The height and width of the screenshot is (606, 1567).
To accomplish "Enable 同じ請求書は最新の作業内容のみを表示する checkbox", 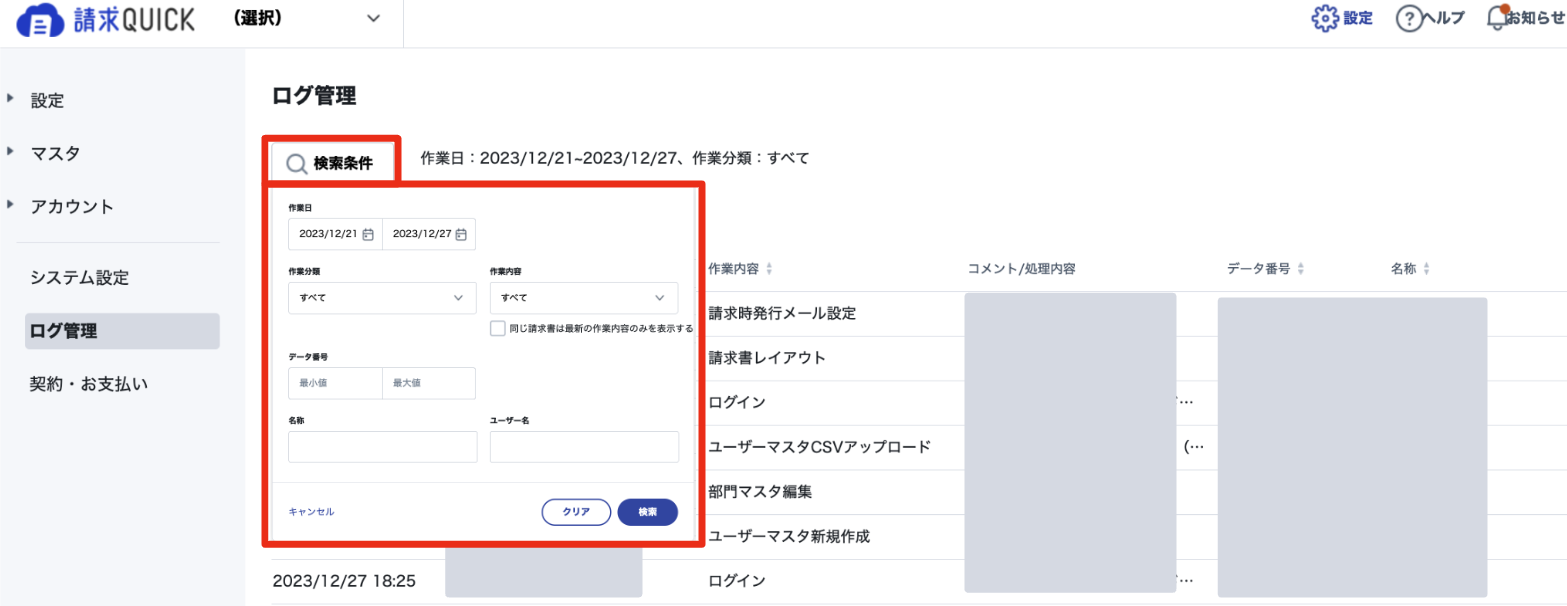I will pos(497,328).
